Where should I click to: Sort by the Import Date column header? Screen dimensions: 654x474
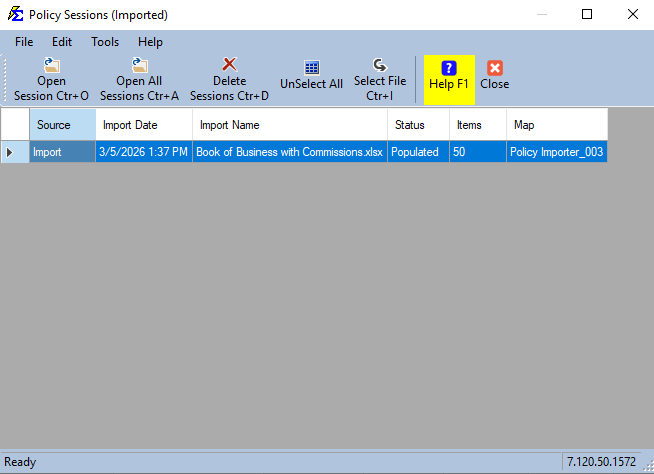[144, 125]
